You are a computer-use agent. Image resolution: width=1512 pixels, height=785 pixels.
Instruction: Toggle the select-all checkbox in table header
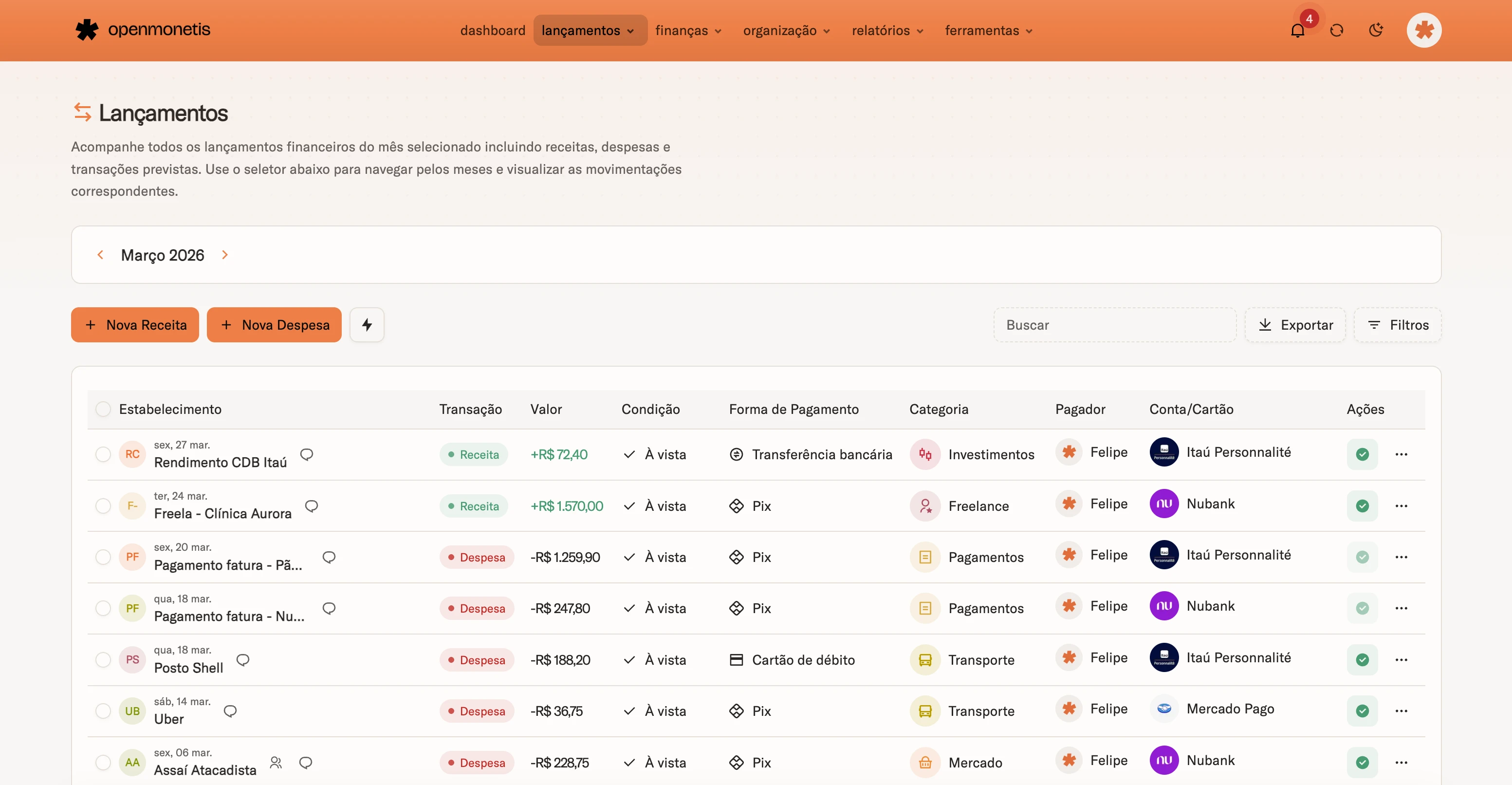103,409
